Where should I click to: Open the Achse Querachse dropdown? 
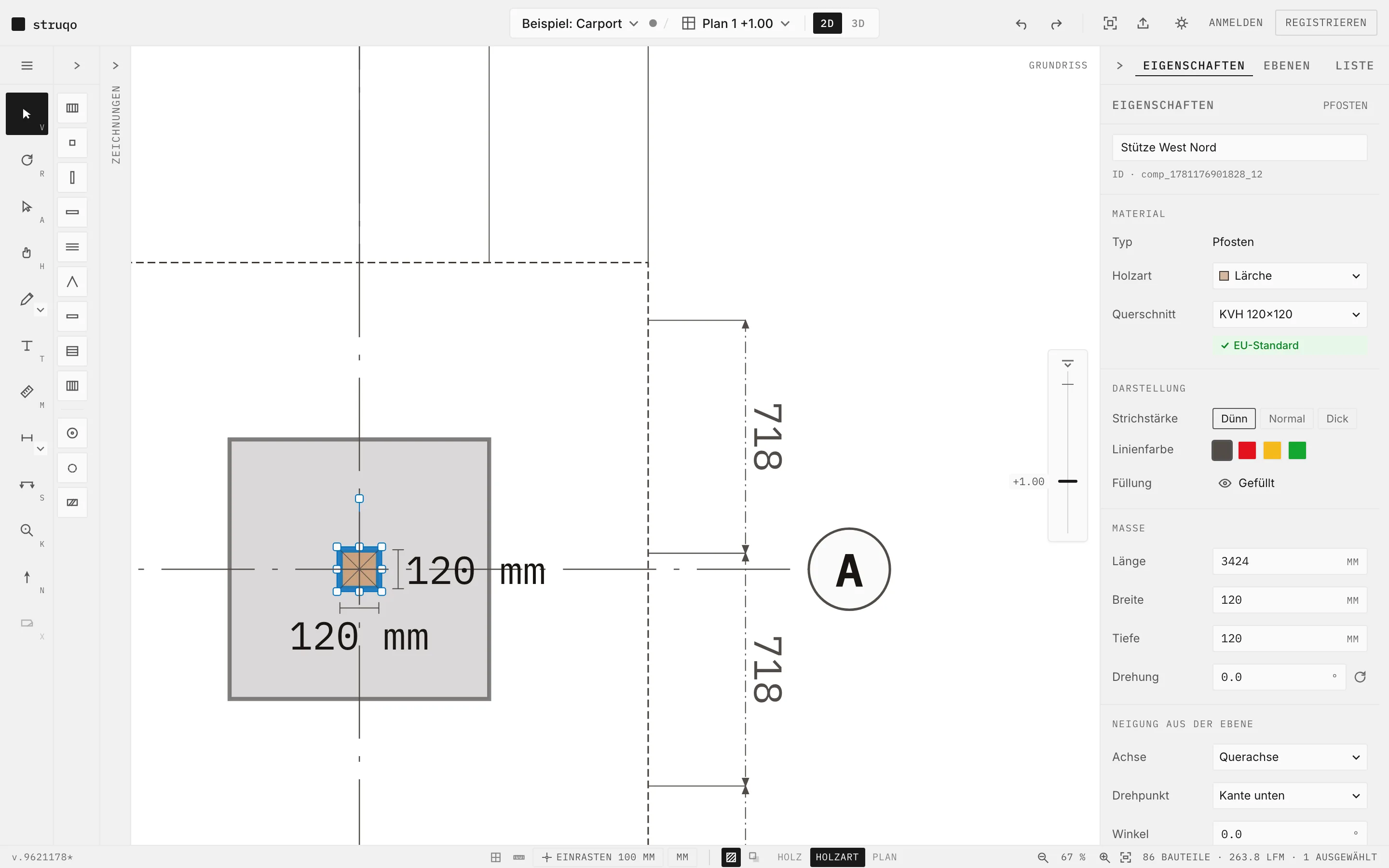(x=1290, y=757)
